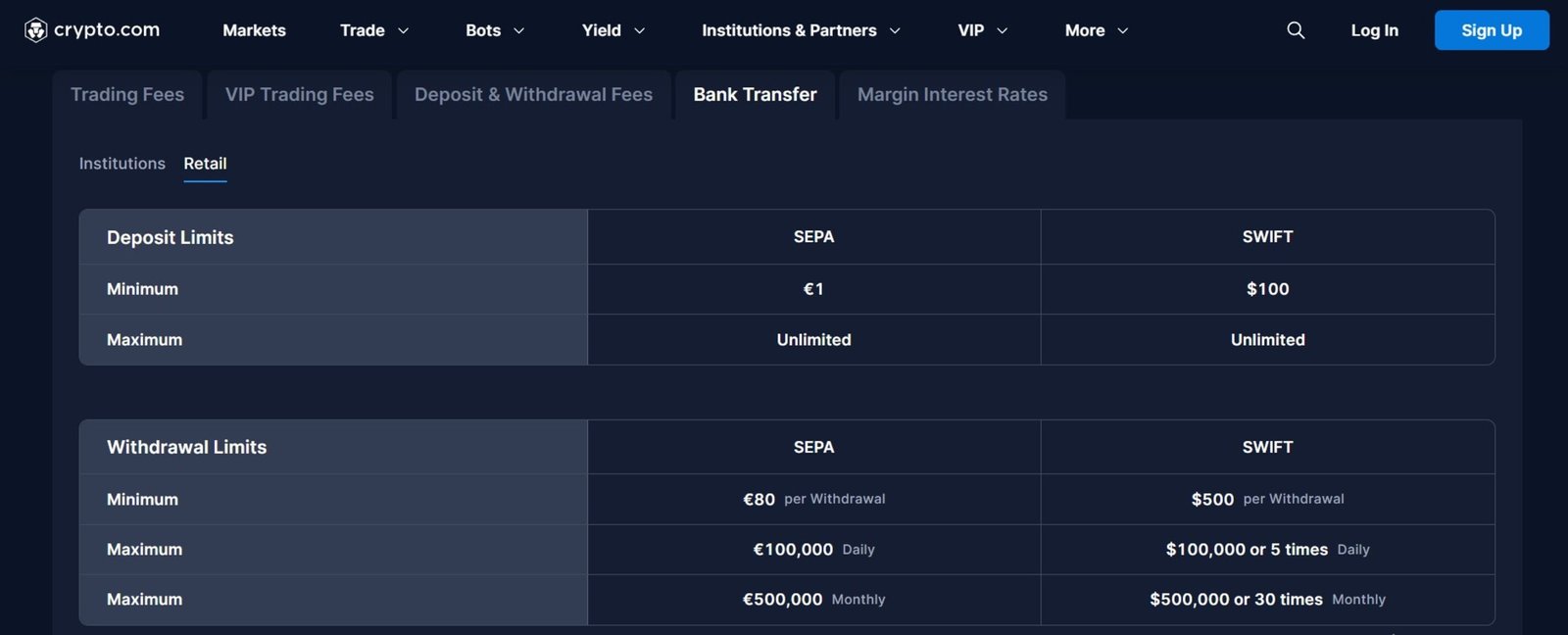Go to the Markets page
The height and width of the screenshot is (635, 1568).
(254, 30)
